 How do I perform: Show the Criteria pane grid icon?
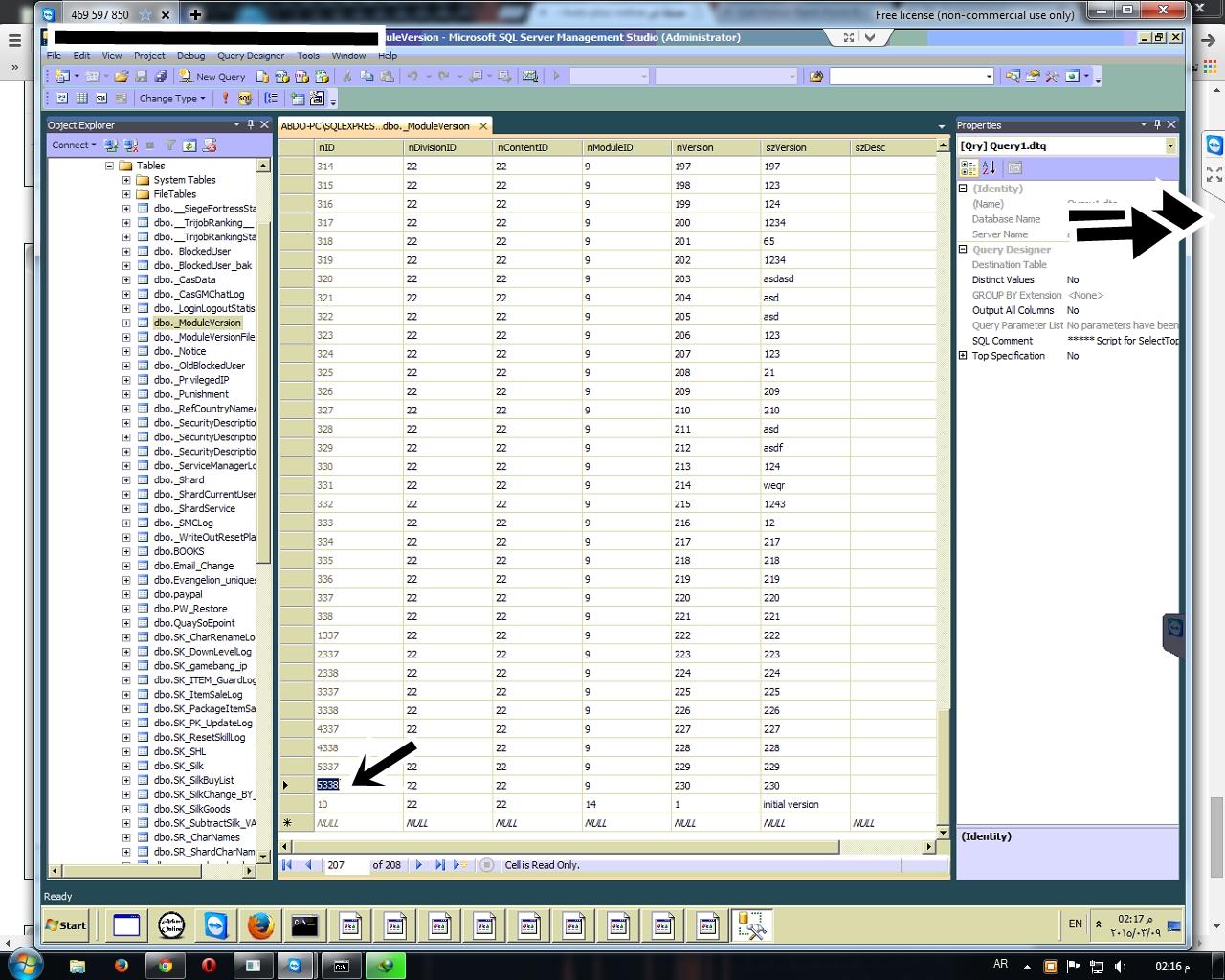click(x=81, y=99)
